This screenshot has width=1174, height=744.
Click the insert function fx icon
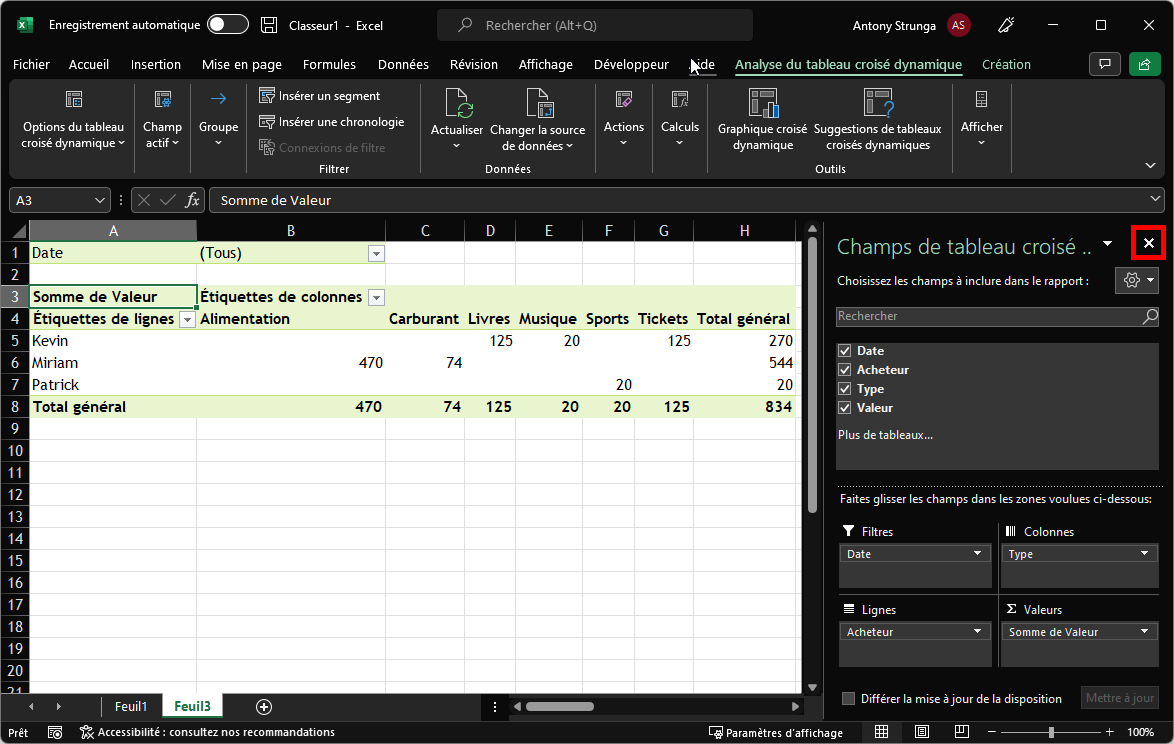(x=192, y=200)
